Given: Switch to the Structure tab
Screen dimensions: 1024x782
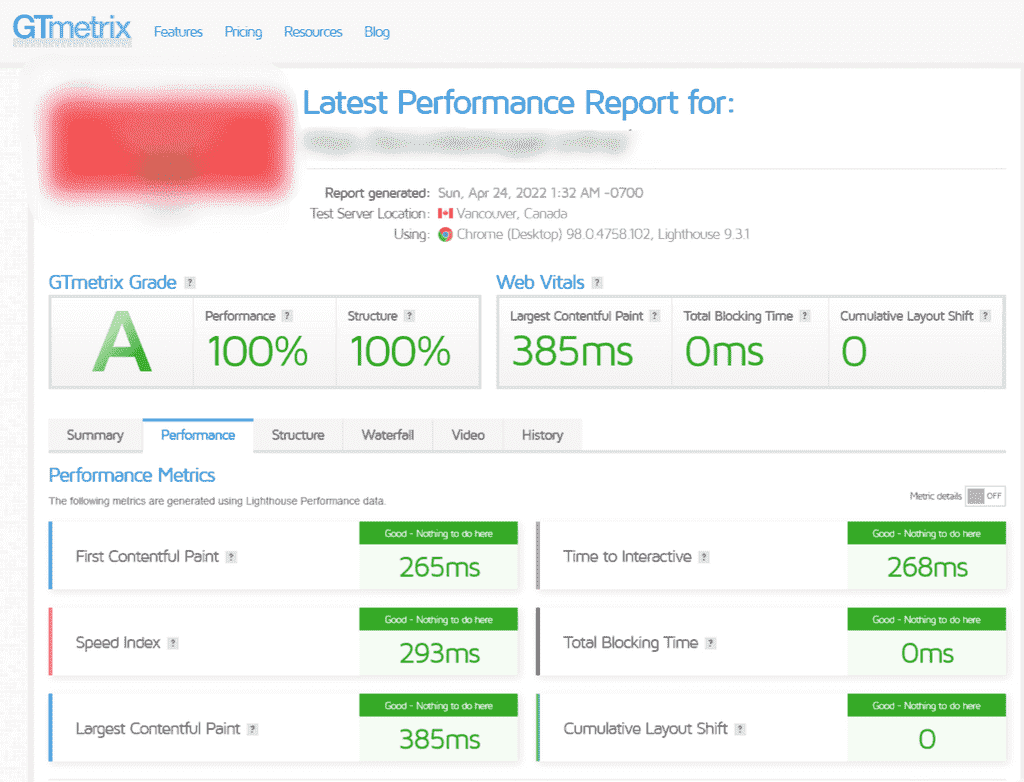Looking at the screenshot, I should 298,435.
